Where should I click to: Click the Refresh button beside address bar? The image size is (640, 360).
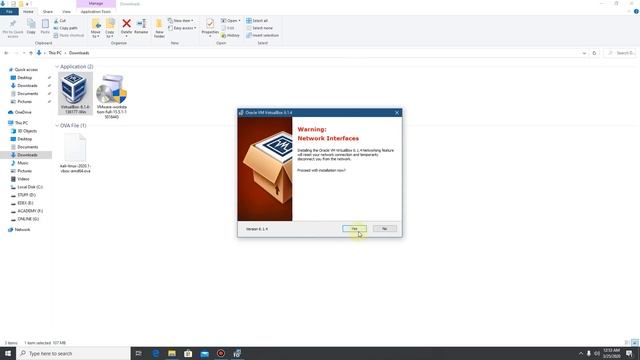[594, 53]
